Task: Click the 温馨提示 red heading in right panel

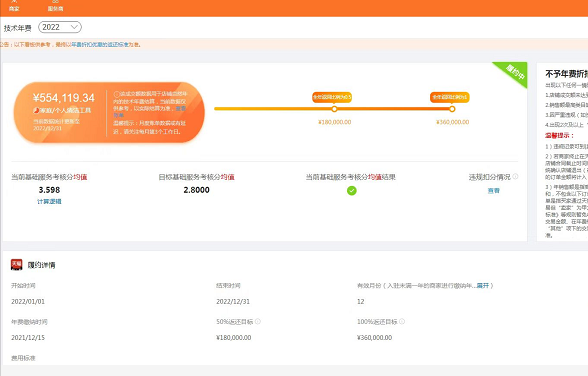Action: (559, 135)
